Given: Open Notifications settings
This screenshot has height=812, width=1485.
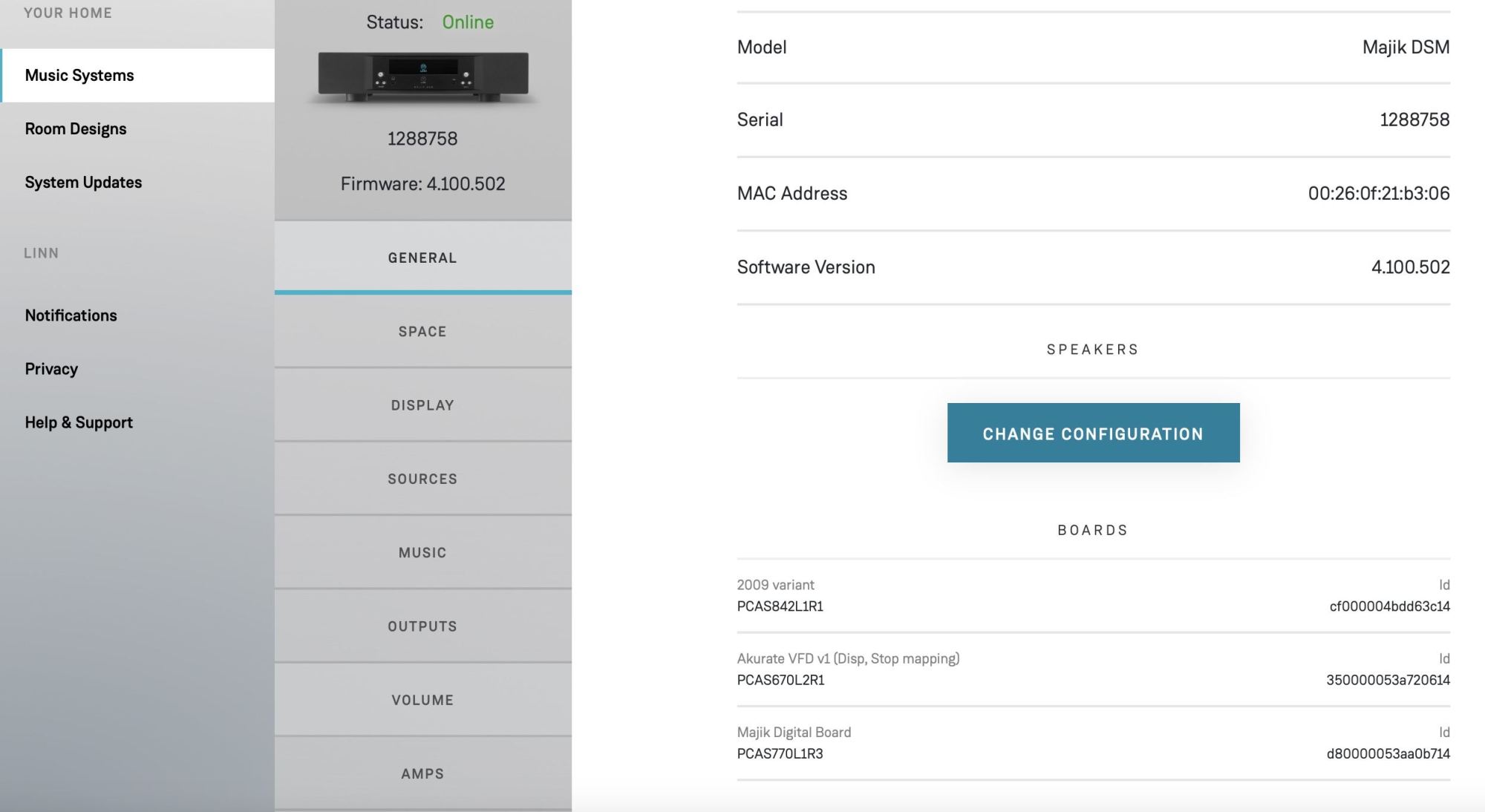Looking at the screenshot, I should 71,315.
